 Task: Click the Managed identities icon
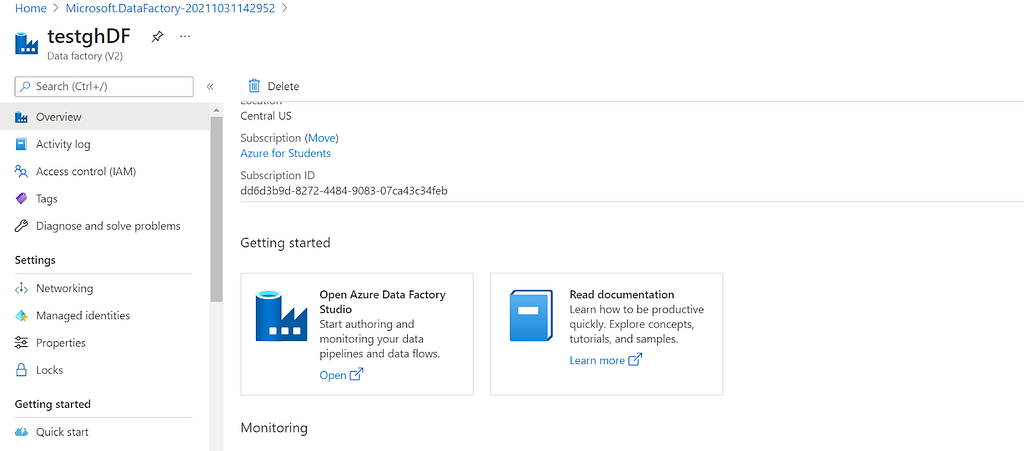click(22, 316)
